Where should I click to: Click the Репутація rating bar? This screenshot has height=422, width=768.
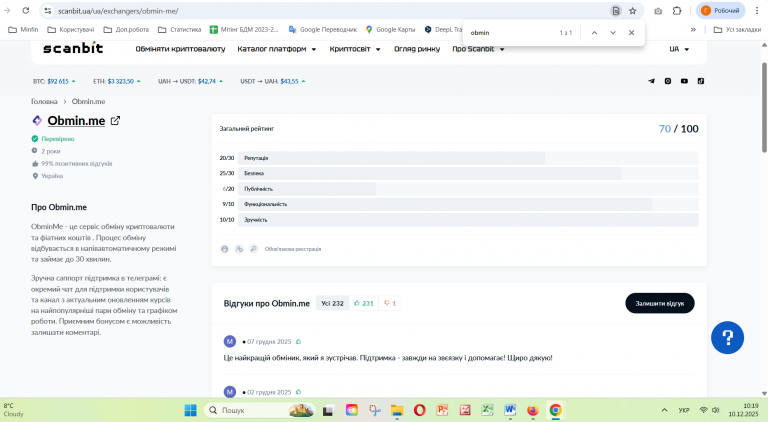468,158
